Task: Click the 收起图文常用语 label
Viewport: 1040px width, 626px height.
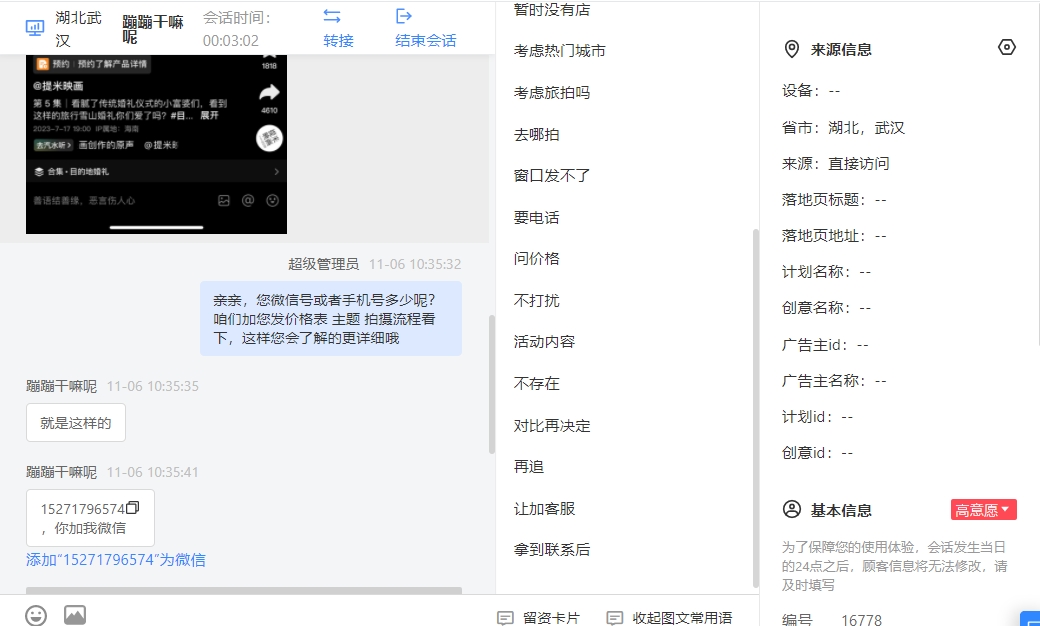Action: (x=682, y=618)
